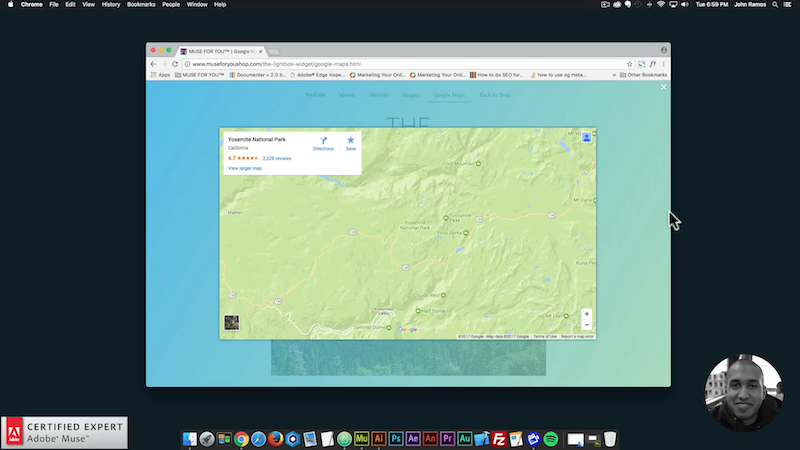
Task: Close the lightbox with the X icon
Action: (663, 88)
